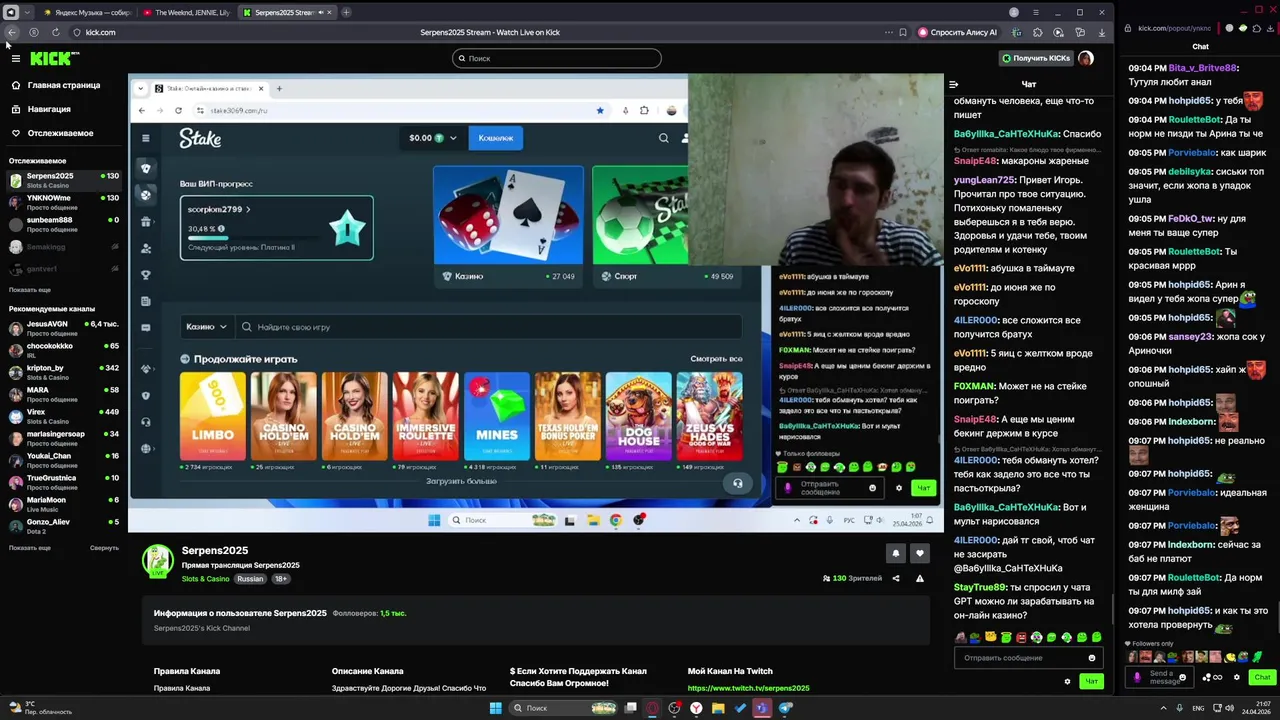Open Gonzo_Aliev recommended channel
Image resolution: width=1280 pixels, height=720 pixels.
point(64,525)
